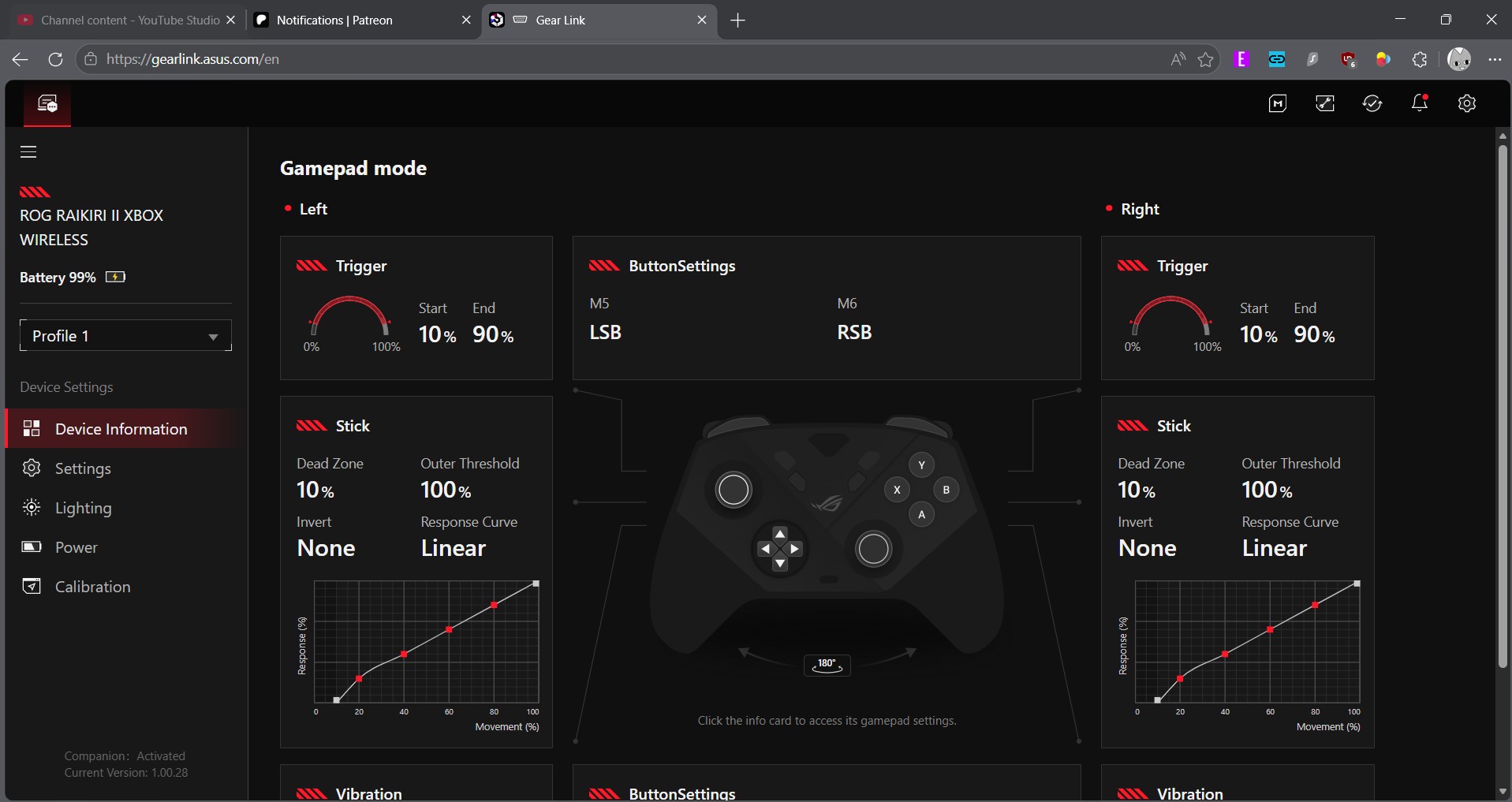Click the right analog stick on the controller
Viewport: 1512px width, 802px height.
coord(873,549)
